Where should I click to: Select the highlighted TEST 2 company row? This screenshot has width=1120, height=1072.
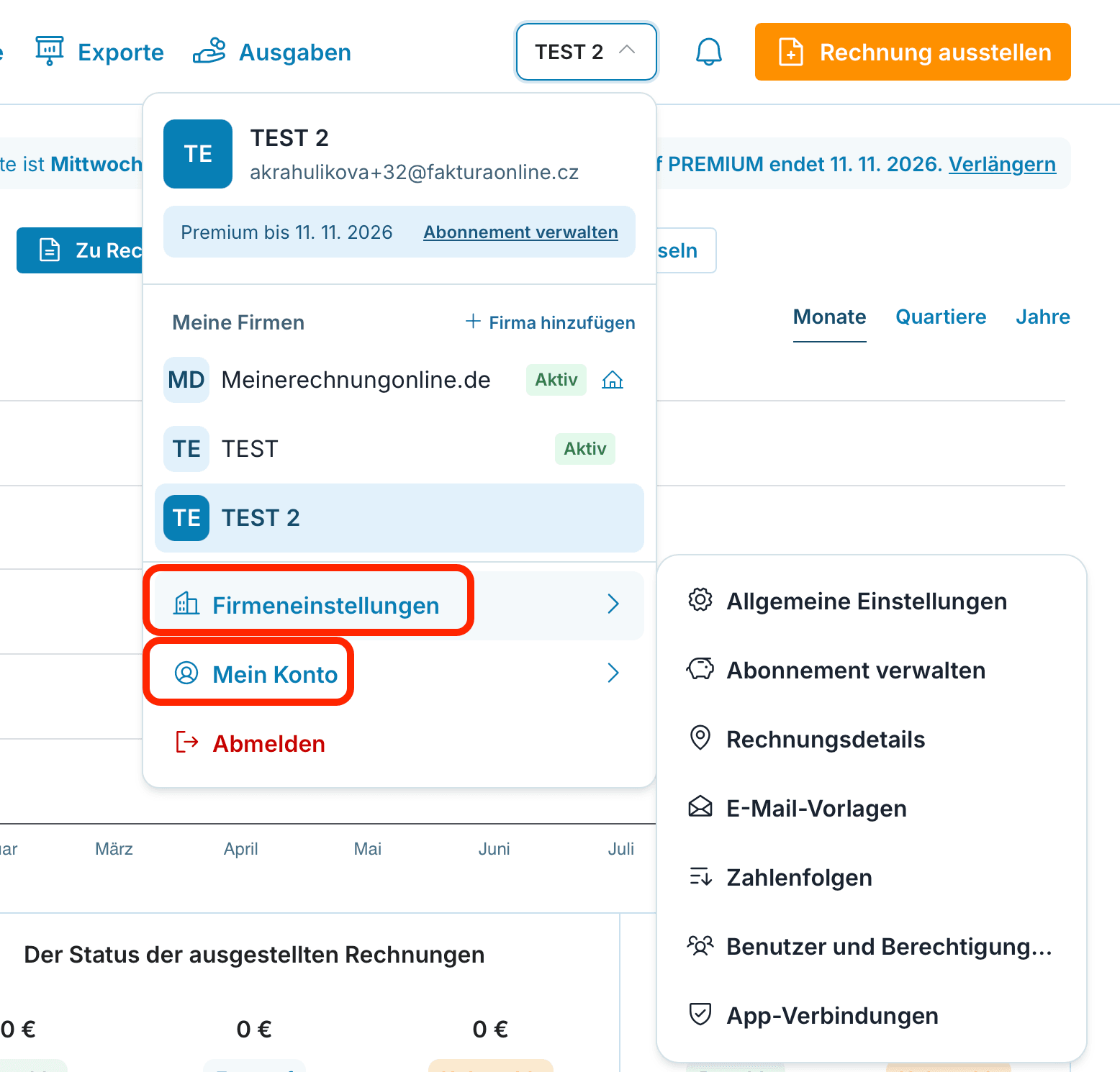point(399,518)
